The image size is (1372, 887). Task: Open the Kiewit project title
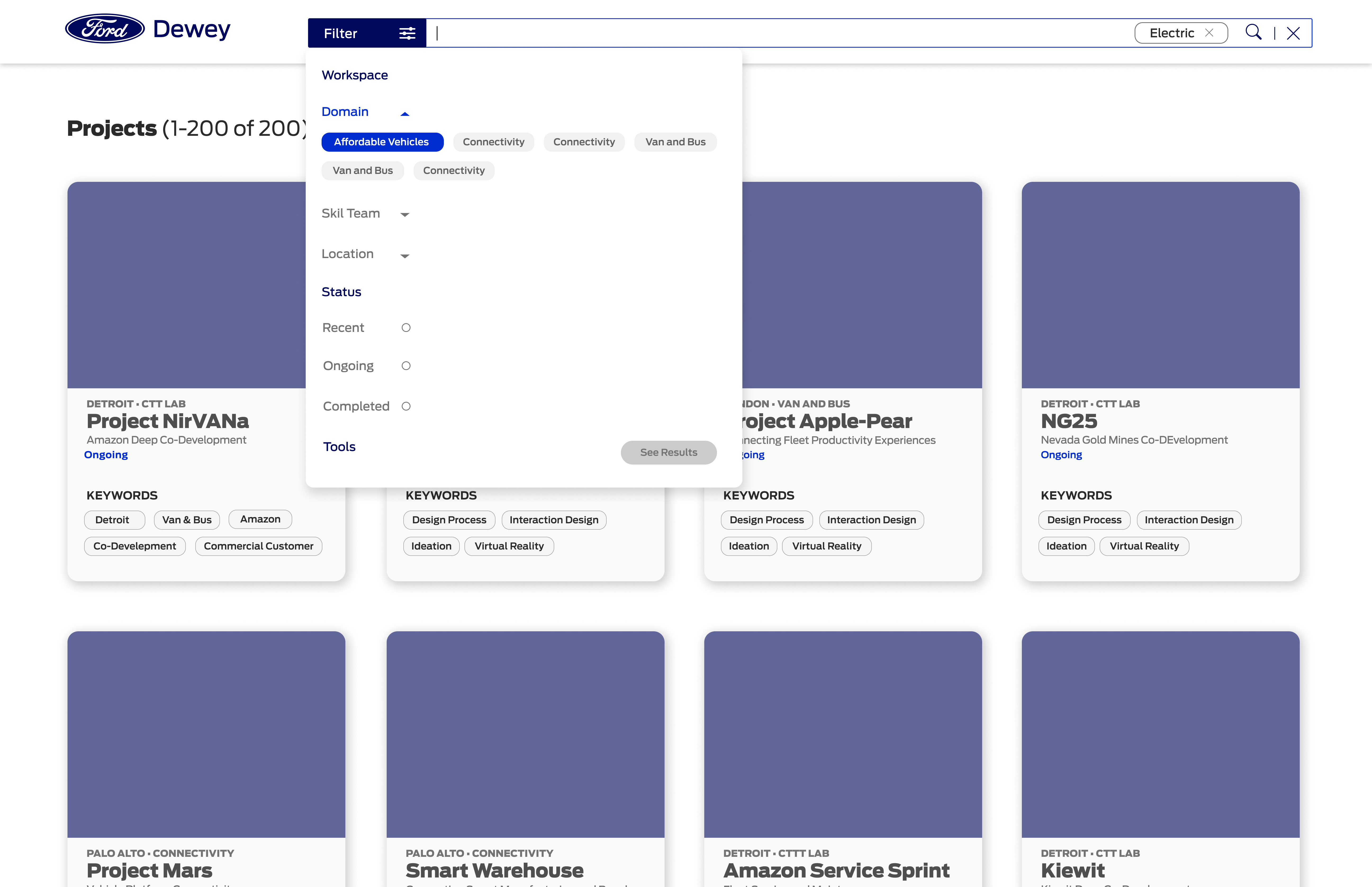tap(1073, 870)
